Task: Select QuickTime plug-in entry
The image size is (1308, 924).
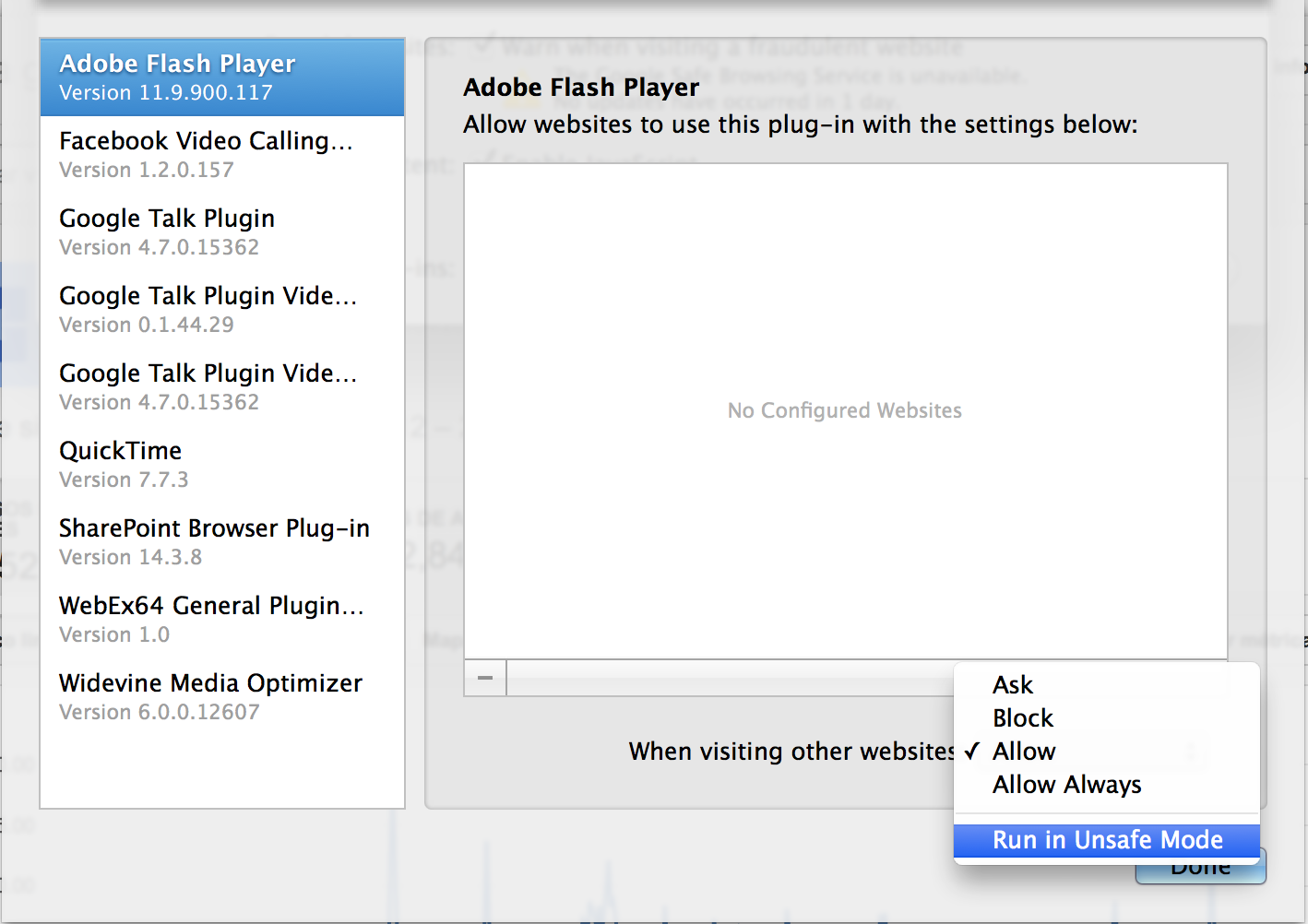Action: [x=221, y=465]
